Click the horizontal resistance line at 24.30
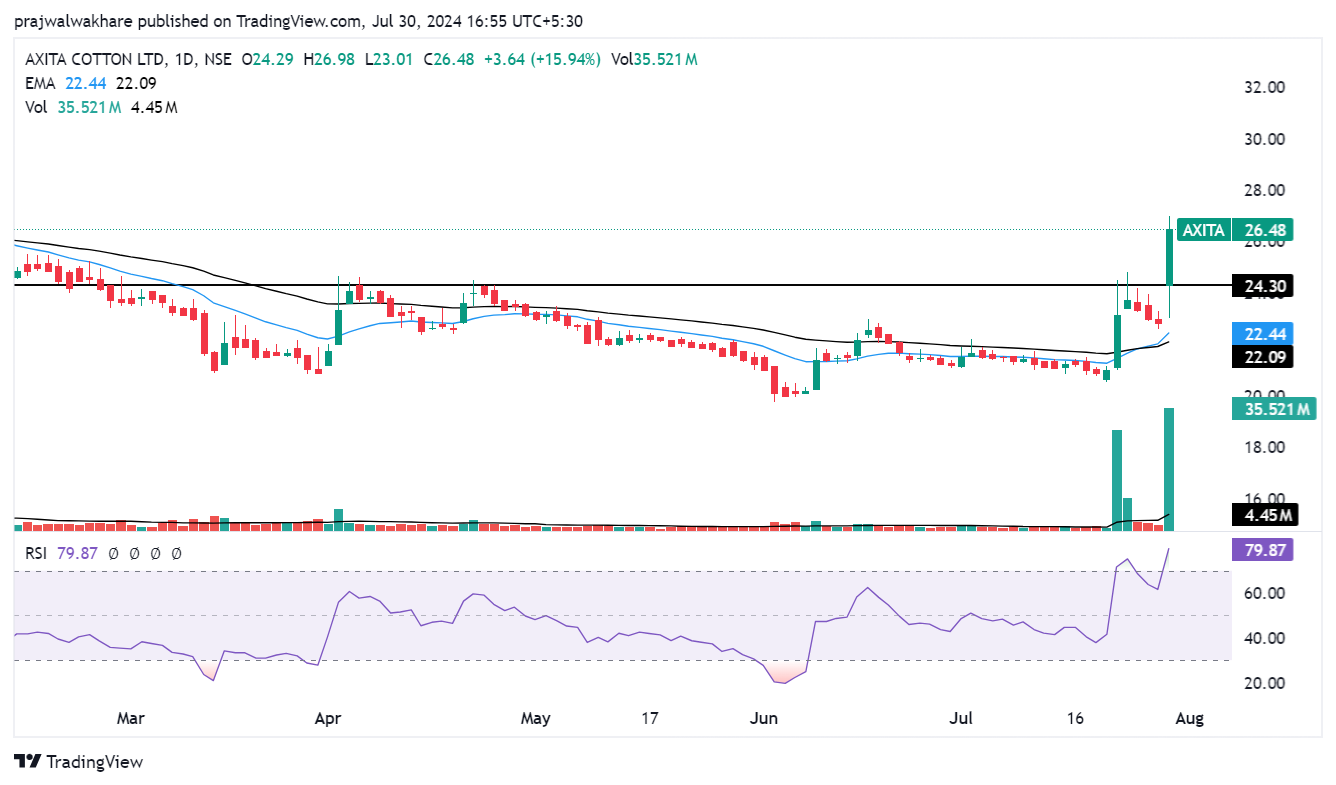The width and height of the screenshot is (1336, 785). [600, 285]
